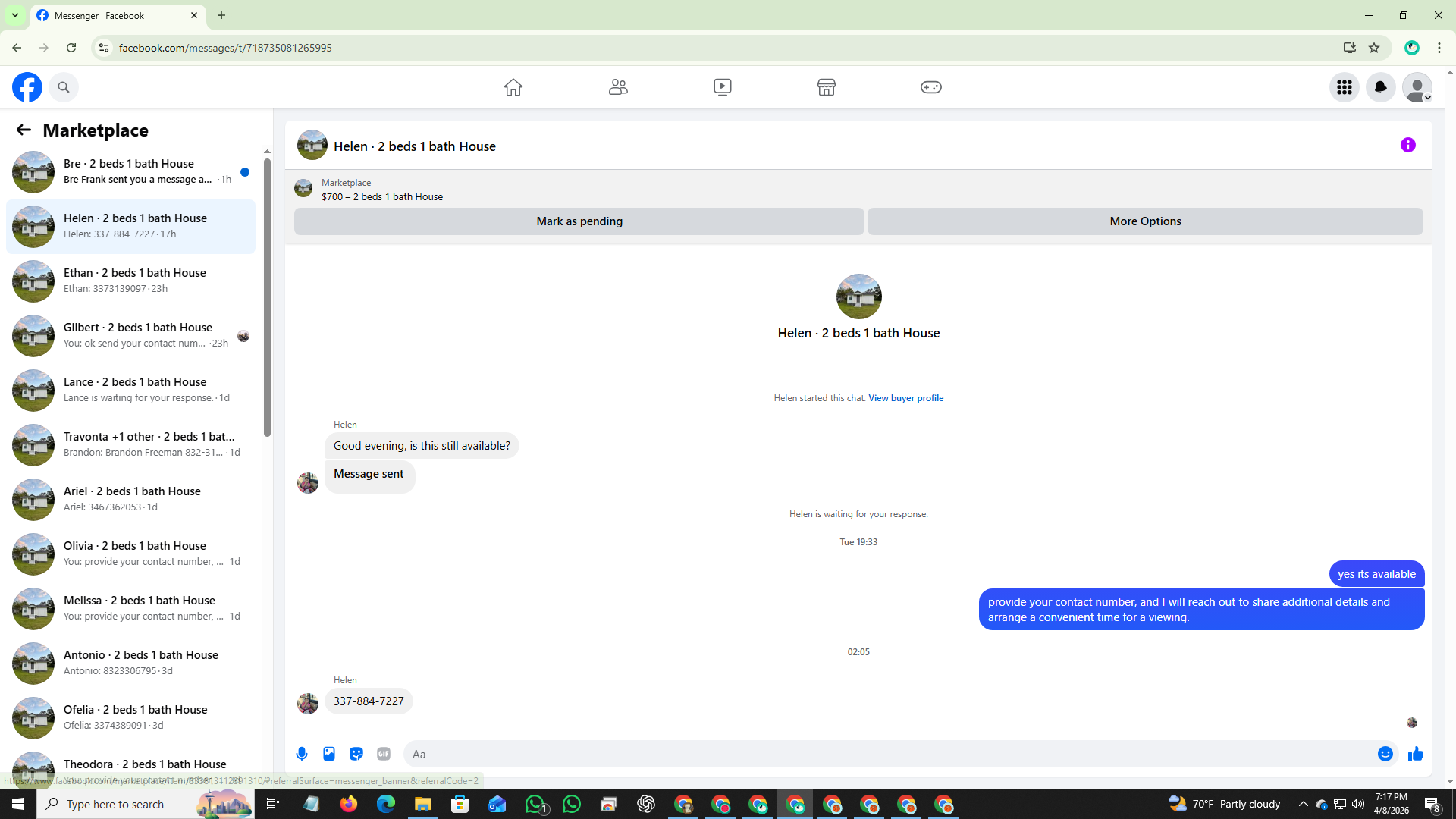This screenshot has width=1456, height=819.
Task: Go to the Marketplace tab in top navigation
Action: tap(826, 87)
